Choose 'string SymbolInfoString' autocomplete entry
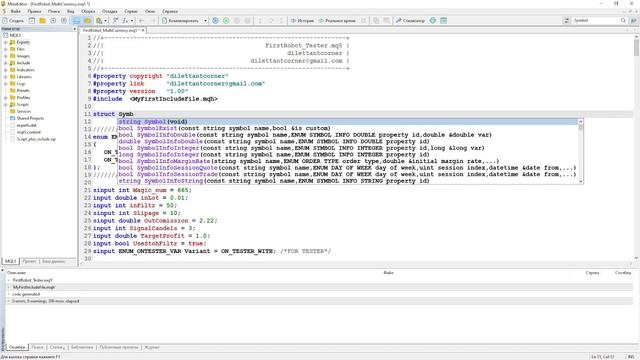The height and width of the screenshot is (360, 640). 348,181
